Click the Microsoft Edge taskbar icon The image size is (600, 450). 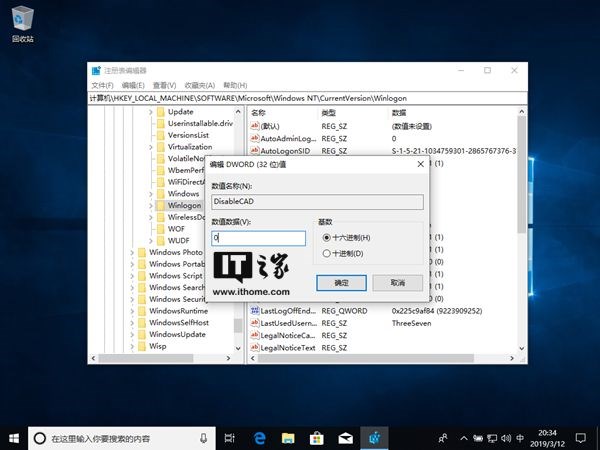point(260,438)
